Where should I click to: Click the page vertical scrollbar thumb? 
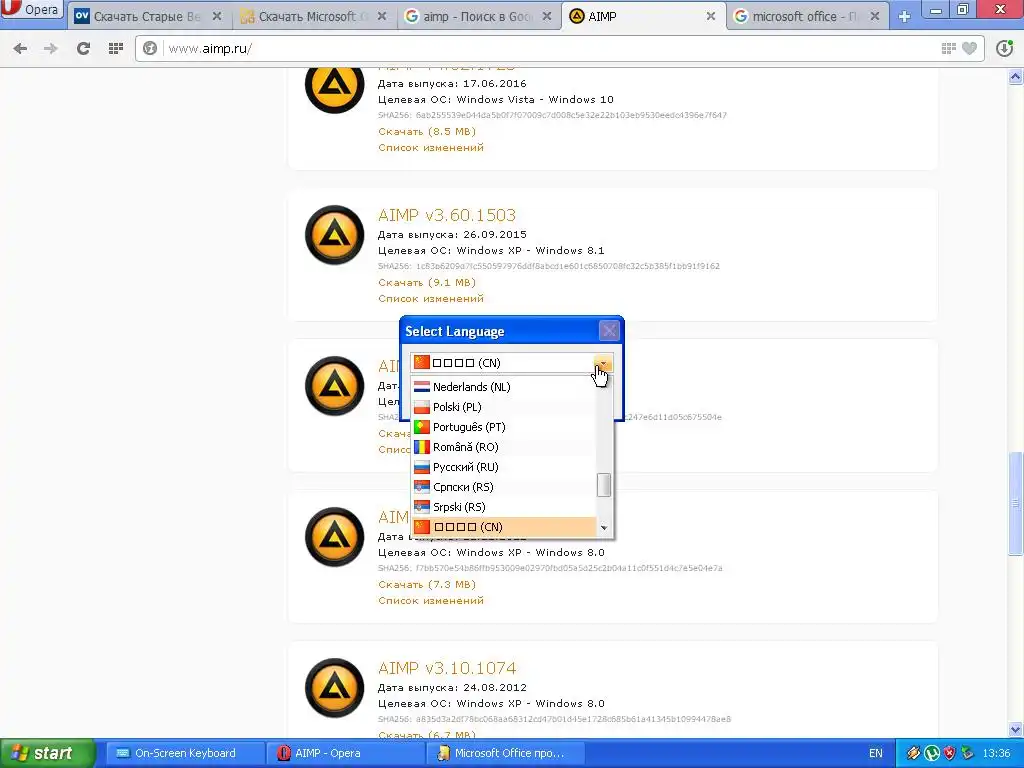pos(1016,504)
